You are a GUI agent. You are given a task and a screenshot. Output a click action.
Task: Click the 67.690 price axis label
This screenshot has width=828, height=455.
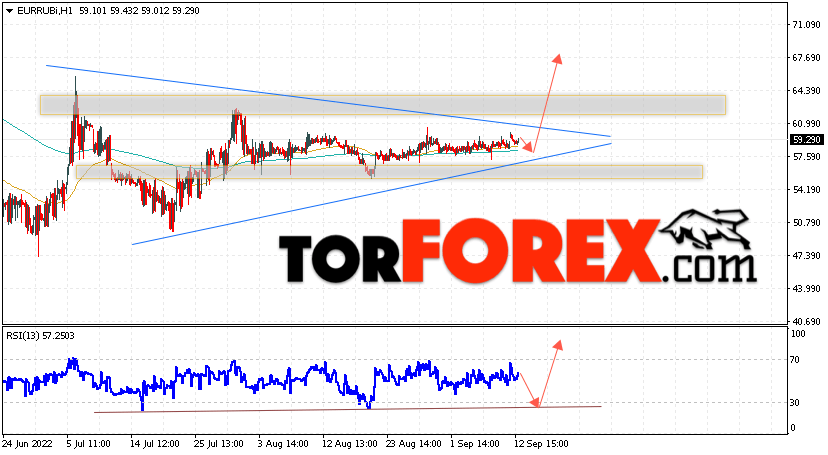coord(806,58)
